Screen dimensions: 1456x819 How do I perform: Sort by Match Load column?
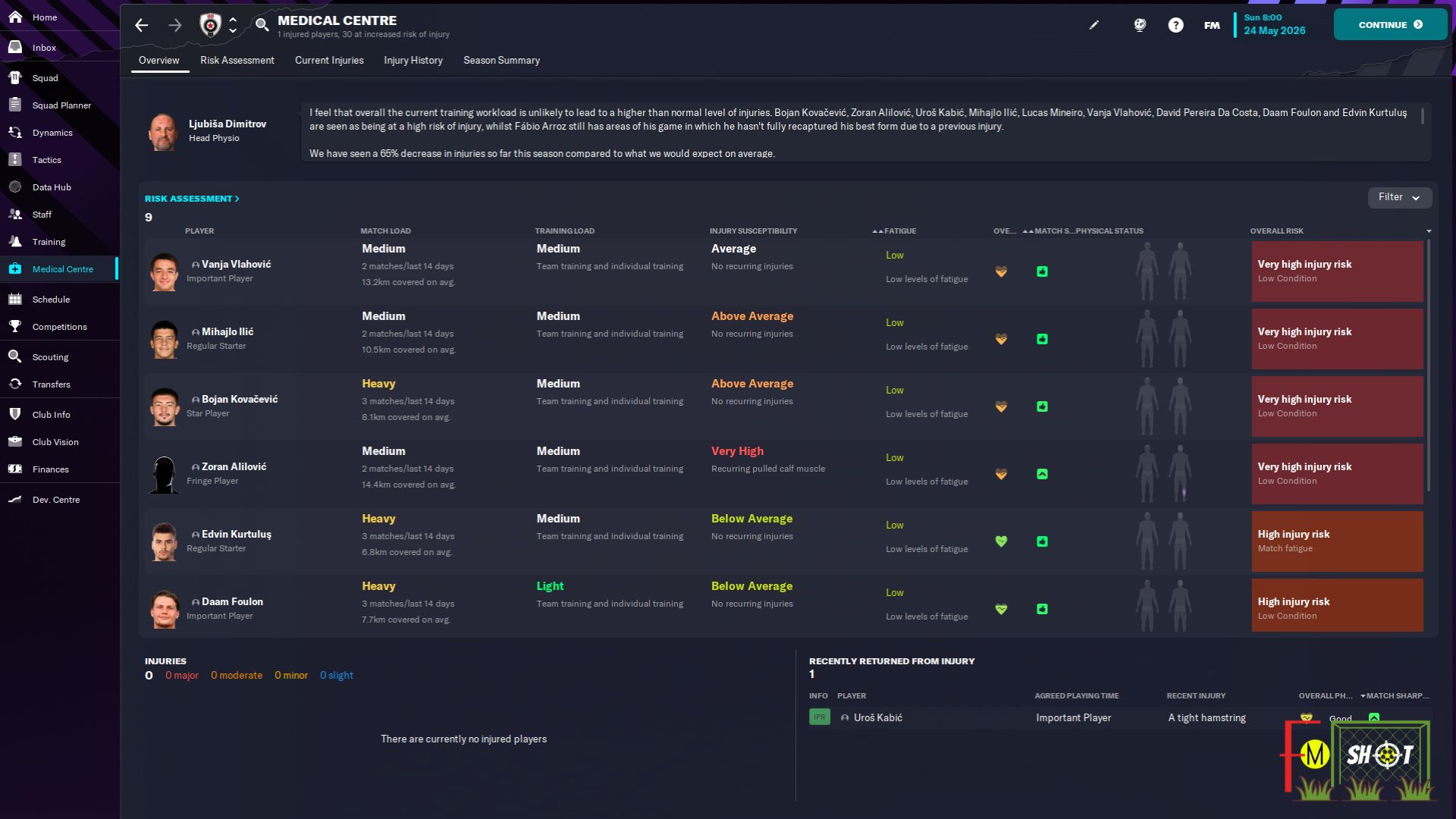tap(385, 231)
